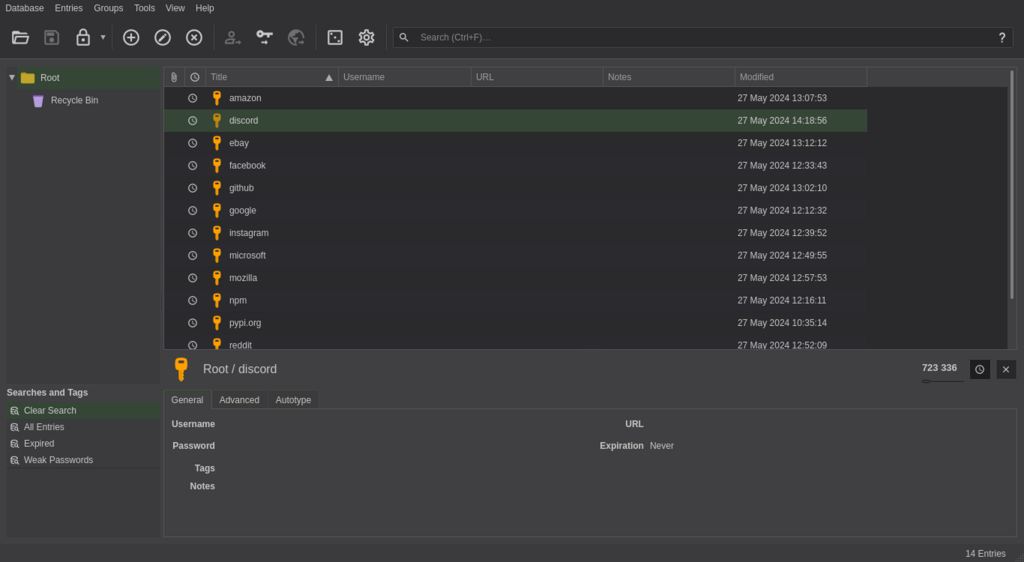Open database with folder icon
Viewport: 1024px width, 562px height.
tap(20, 37)
